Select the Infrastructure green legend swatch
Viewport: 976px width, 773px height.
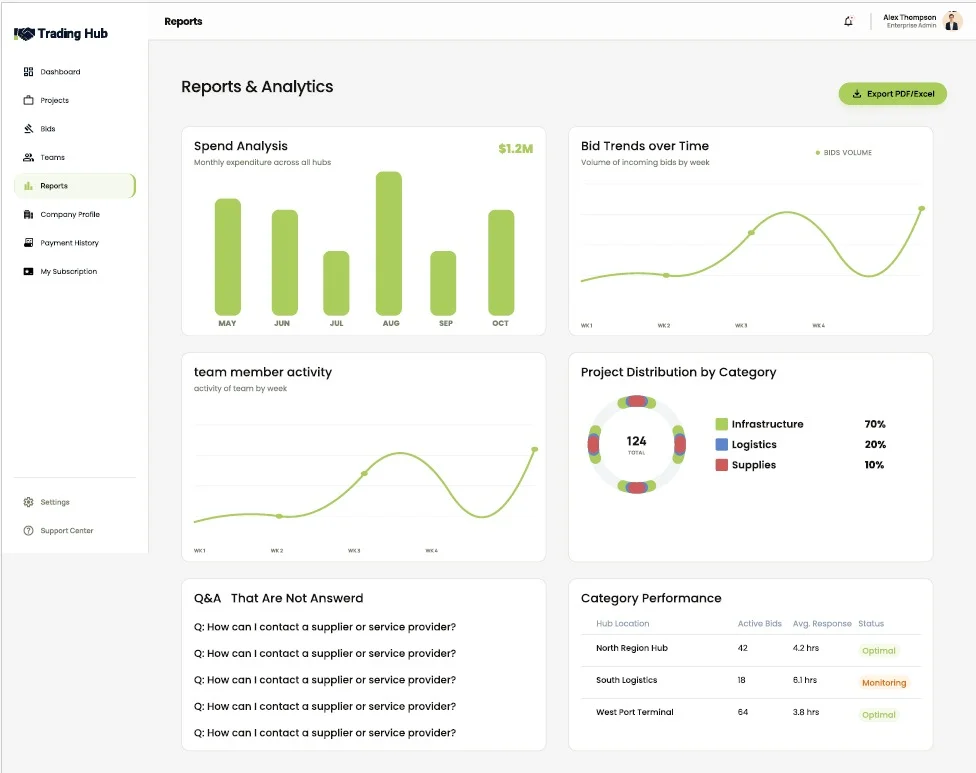pos(721,424)
